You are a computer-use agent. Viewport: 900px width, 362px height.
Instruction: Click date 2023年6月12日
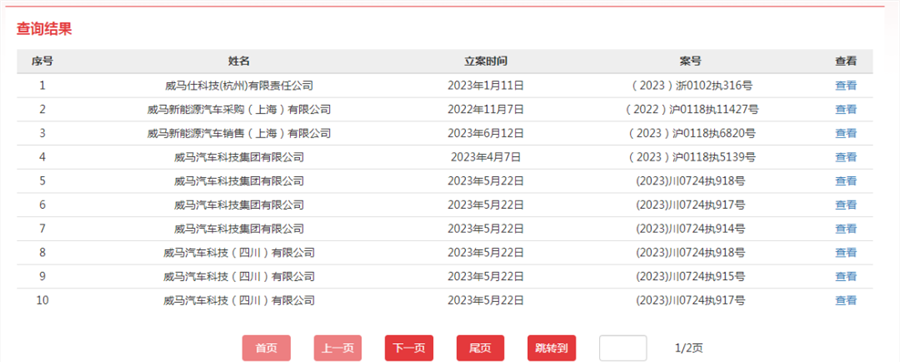click(486, 133)
